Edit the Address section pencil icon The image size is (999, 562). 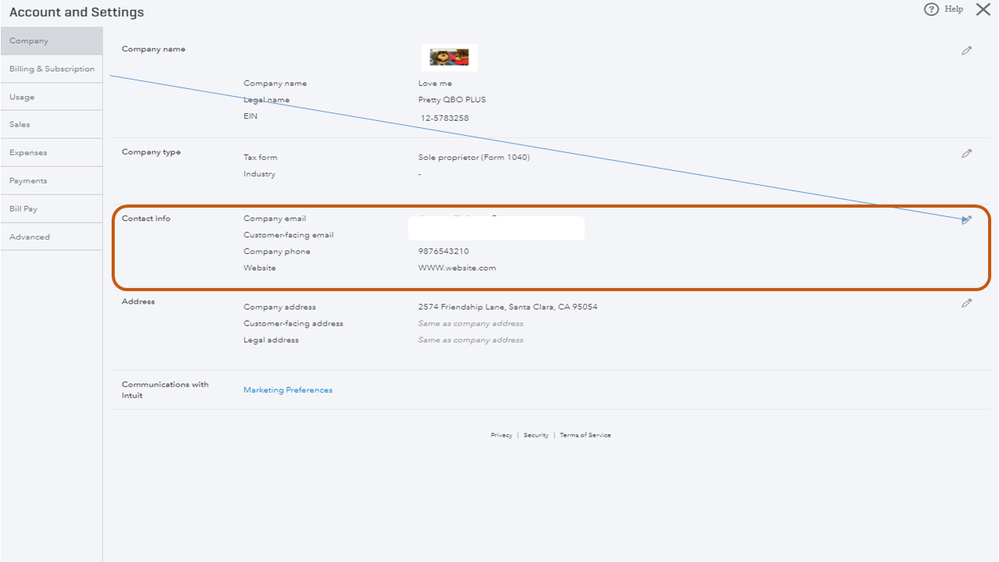click(x=967, y=303)
